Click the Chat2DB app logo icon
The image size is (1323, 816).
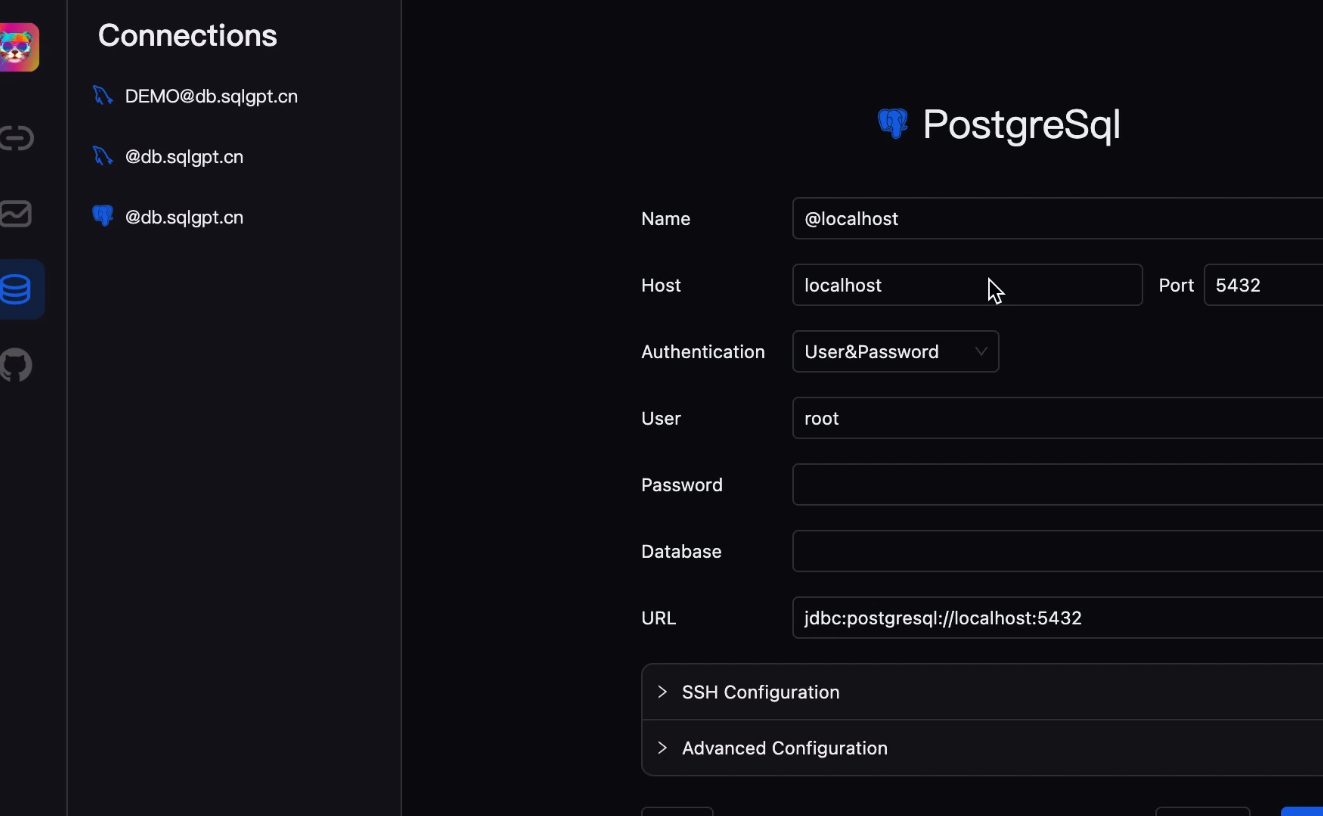[18, 47]
